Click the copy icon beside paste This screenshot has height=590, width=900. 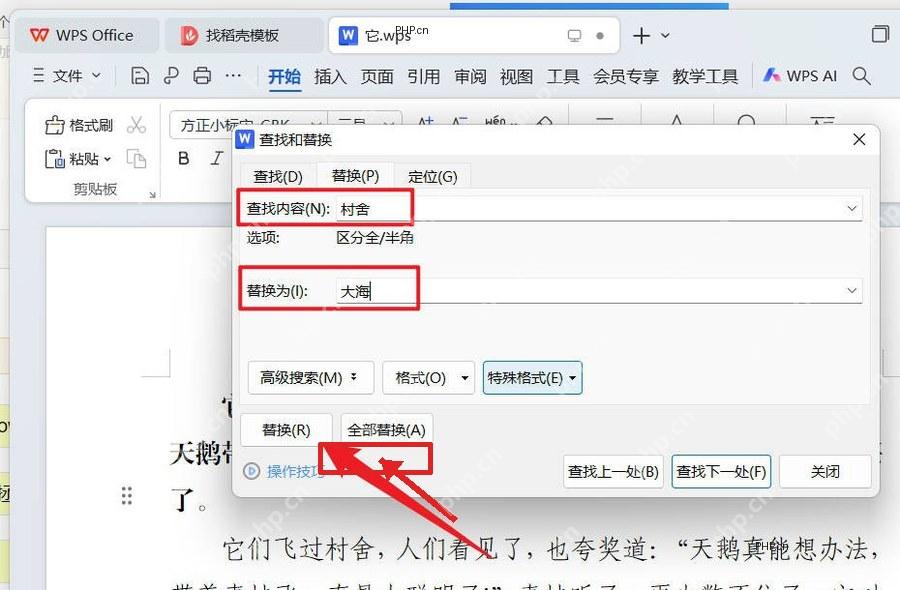coord(136,158)
